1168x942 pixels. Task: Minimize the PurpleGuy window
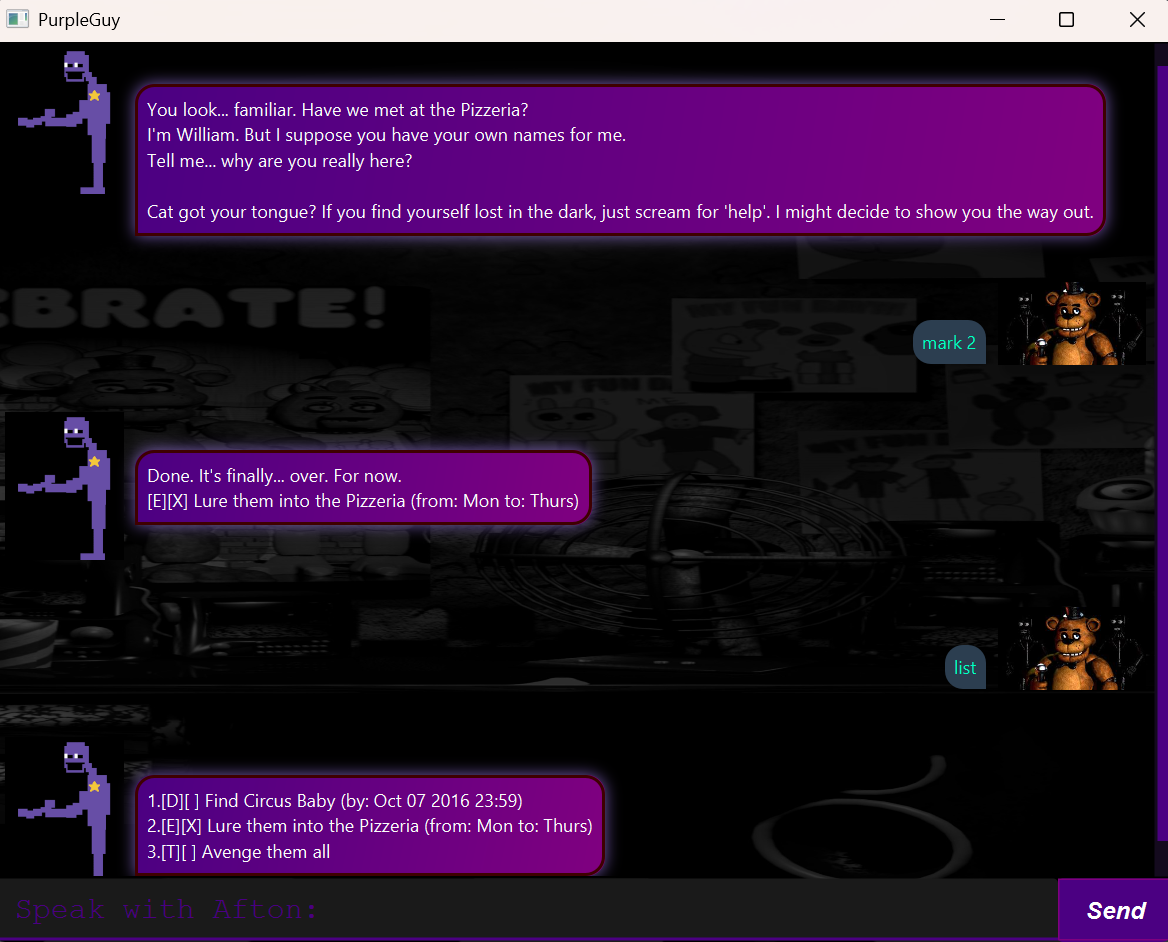click(x=997, y=19)
